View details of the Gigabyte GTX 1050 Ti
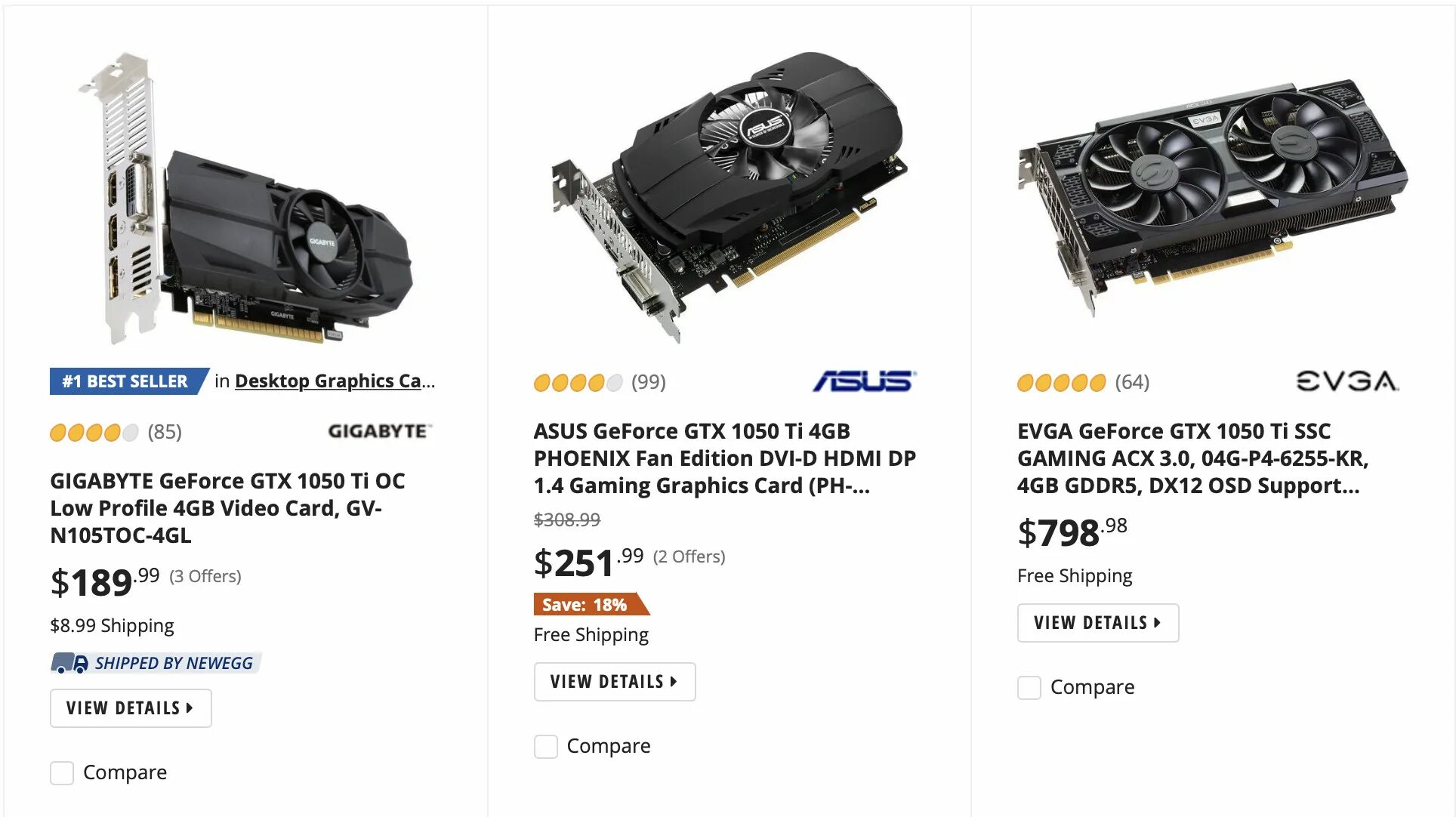 [x=131, y=708]
